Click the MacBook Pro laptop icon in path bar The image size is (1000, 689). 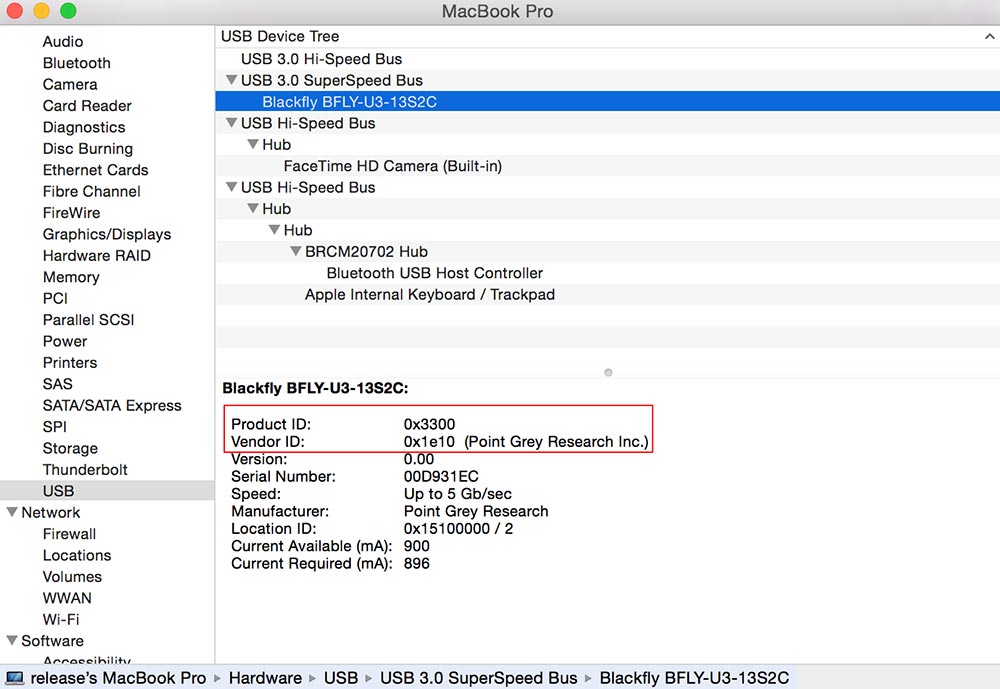tap(14, 678)
